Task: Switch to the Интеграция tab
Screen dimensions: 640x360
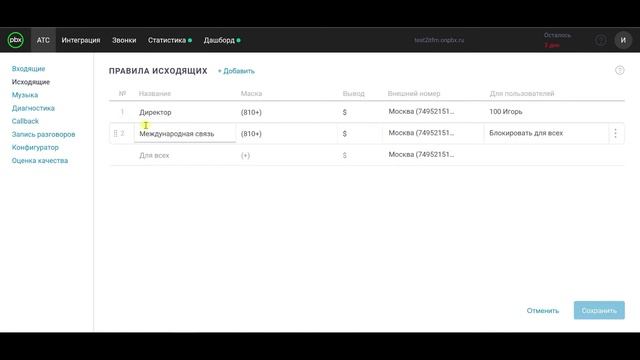Action: click(81, 40)
